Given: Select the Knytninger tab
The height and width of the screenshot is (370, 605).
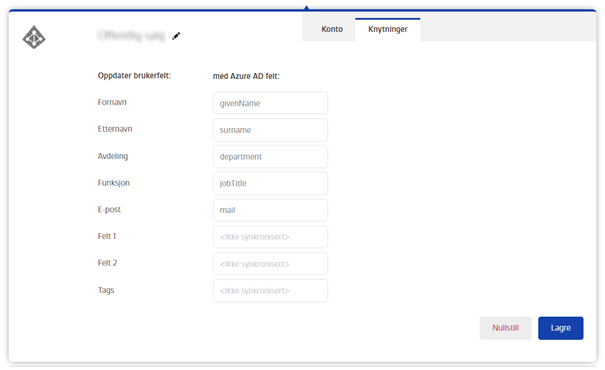Looking at the screenshot, I should click(388, 29).
